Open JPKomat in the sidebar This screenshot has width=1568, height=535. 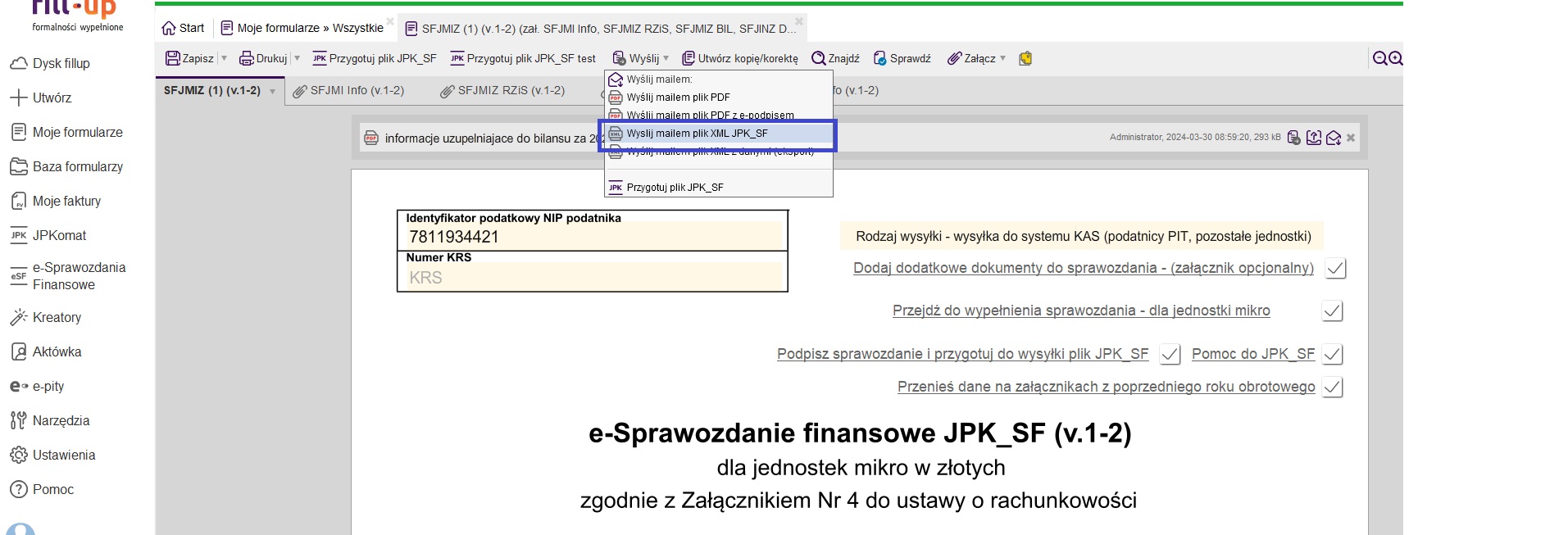48,235
